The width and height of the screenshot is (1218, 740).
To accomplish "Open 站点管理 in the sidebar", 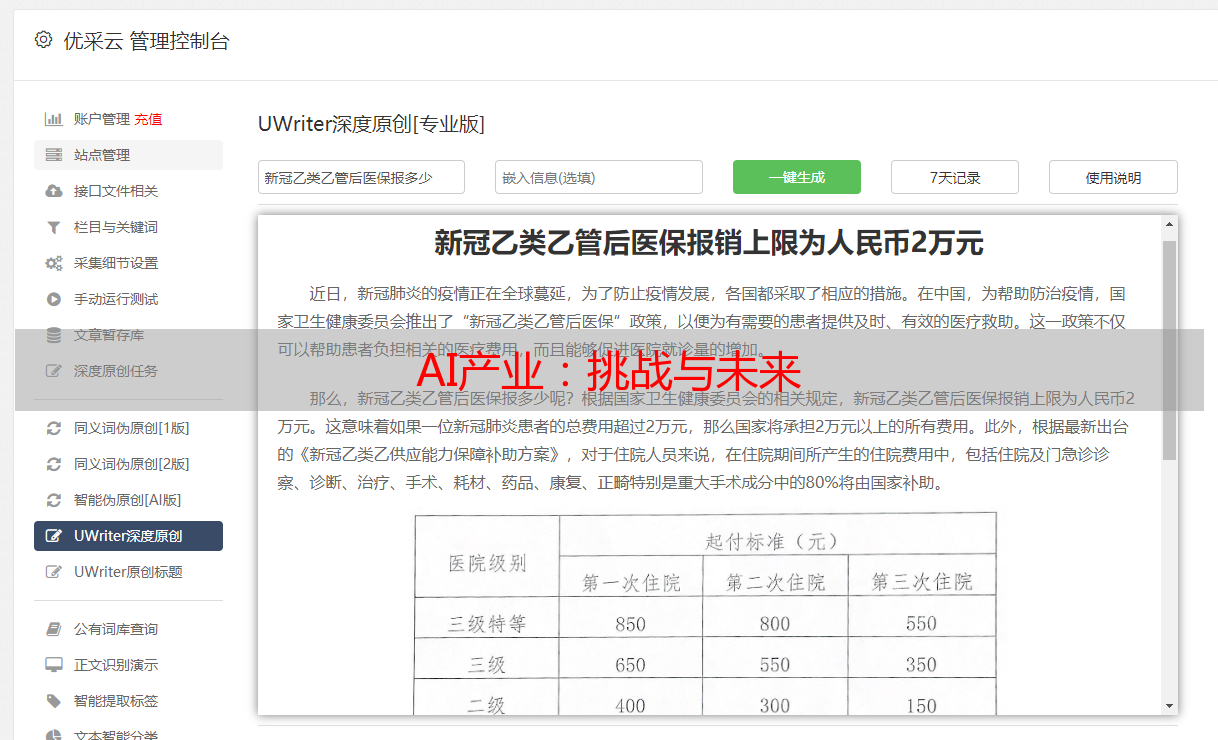I will click(x=128, y=155).
